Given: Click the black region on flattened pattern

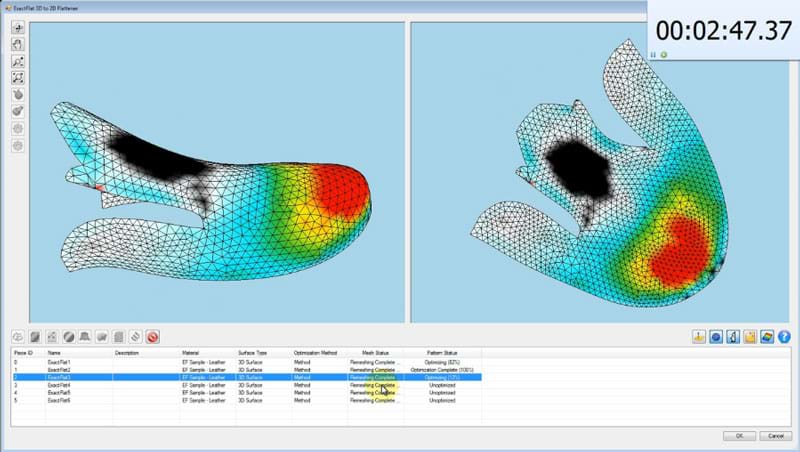Looking at the screenshot, I should click(x=574, y=167).
